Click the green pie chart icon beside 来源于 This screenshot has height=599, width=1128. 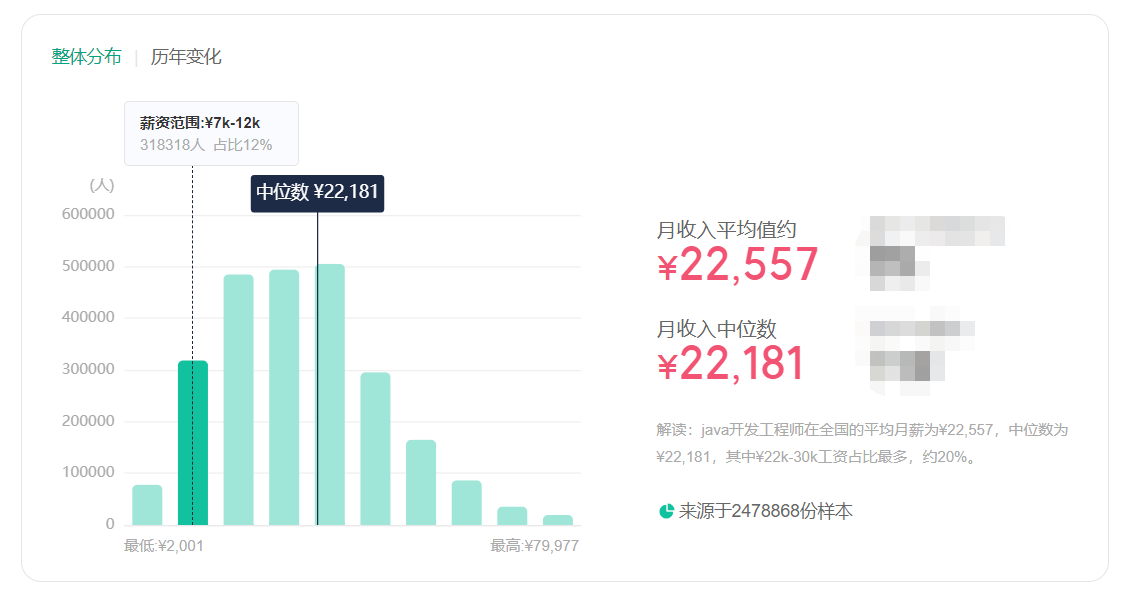coord(666,512)
